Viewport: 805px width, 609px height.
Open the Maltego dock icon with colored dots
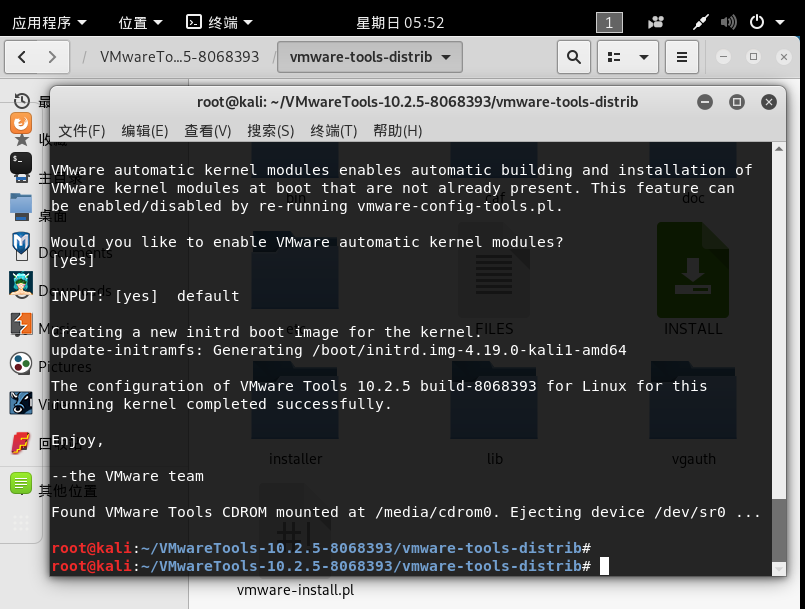[x=21, y=364]
